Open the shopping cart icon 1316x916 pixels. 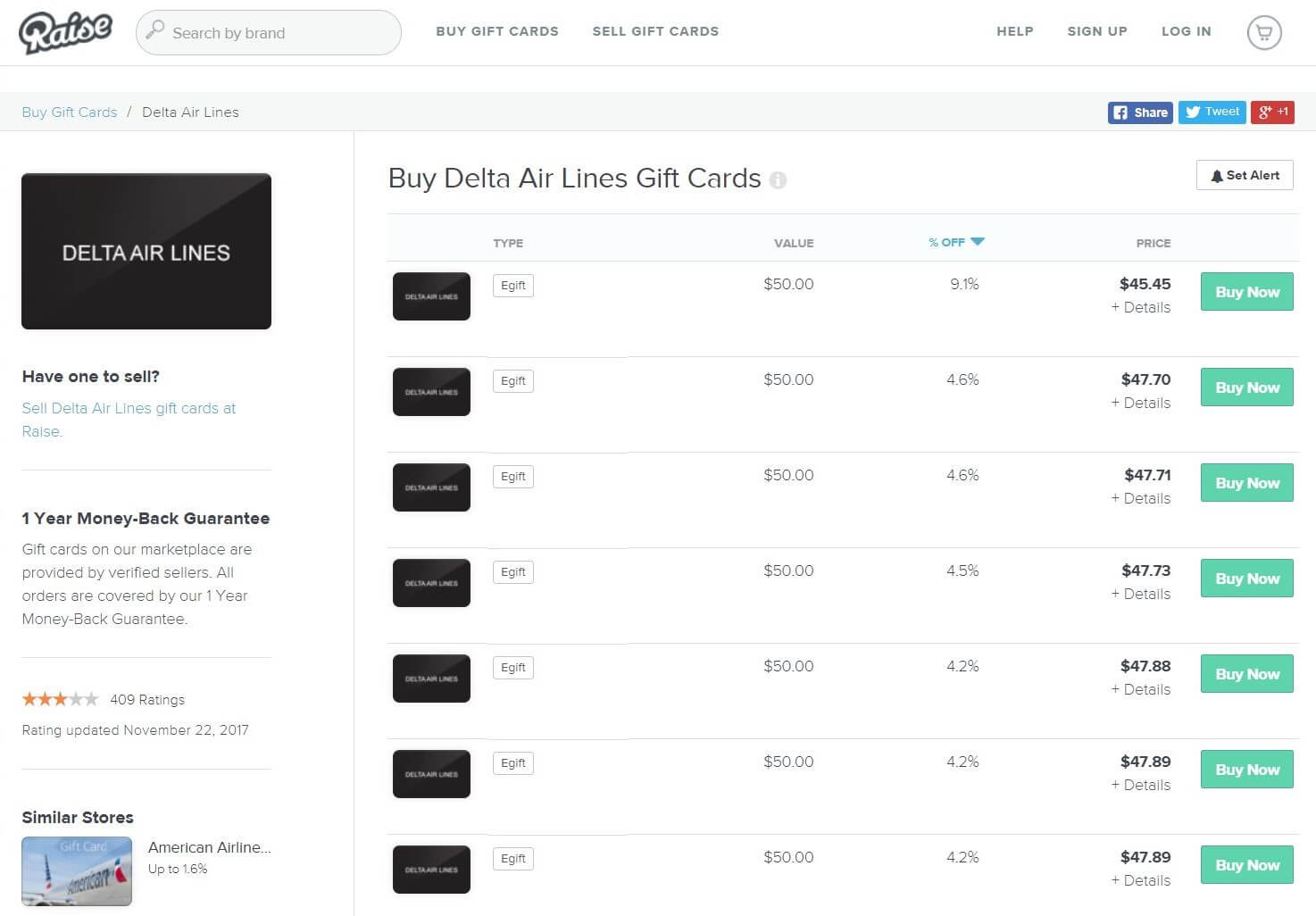pyautogui.click(x=1263, y=33)
